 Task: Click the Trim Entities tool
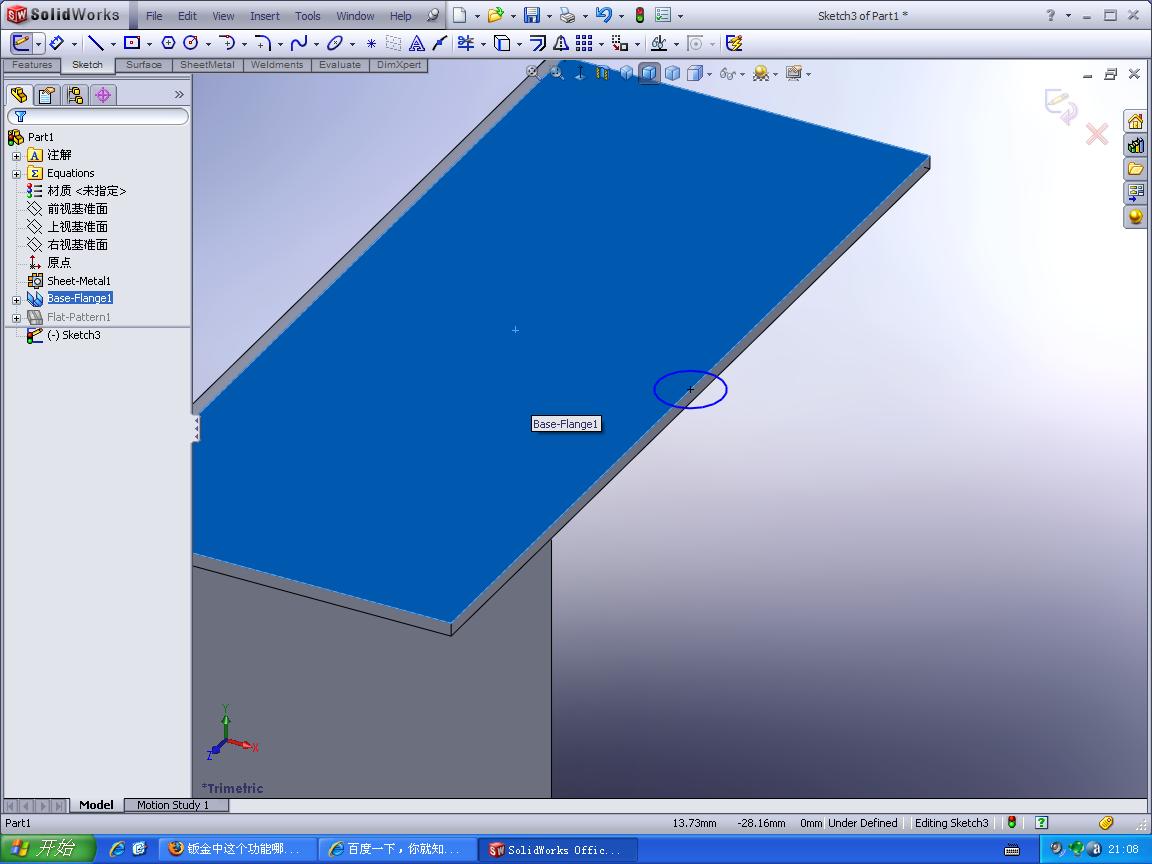(466, 43)
